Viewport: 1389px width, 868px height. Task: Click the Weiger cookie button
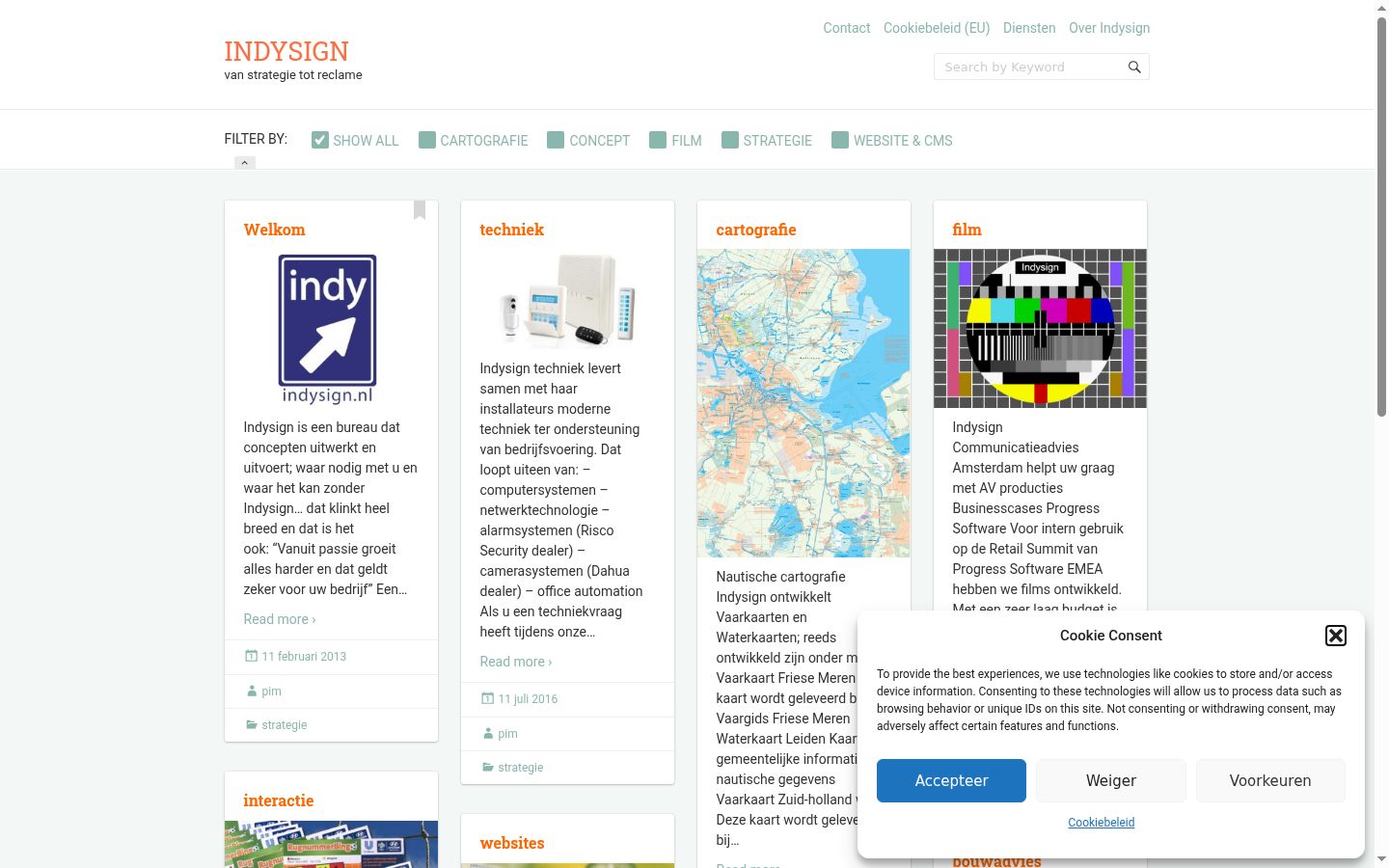(x=1111, y=780)
